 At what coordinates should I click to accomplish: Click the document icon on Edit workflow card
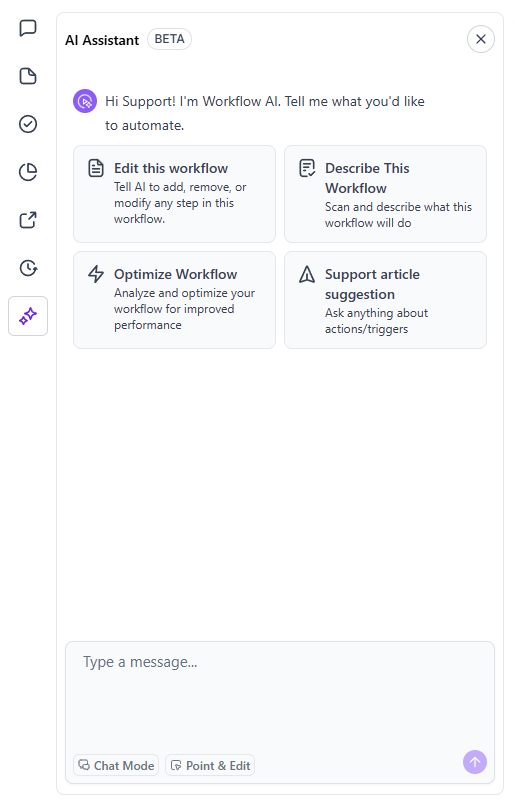(x=96, y=168)
